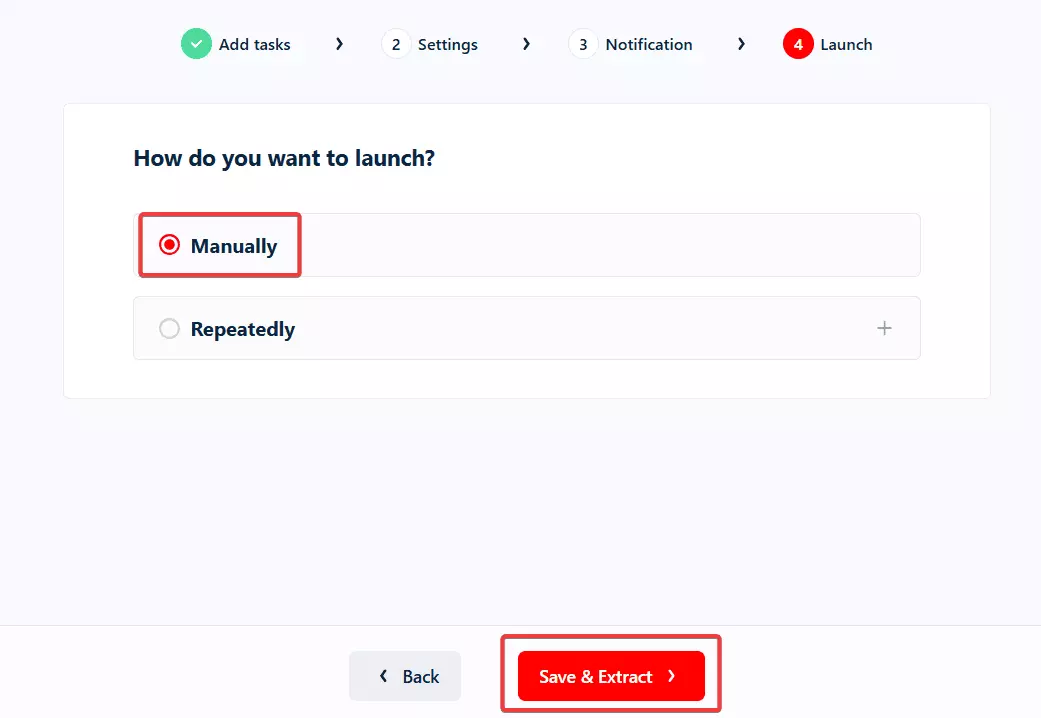Click the numbered circle 3 beside Notification
Viewport: 1041px width, 718px height.
click(x=583, y=44)
